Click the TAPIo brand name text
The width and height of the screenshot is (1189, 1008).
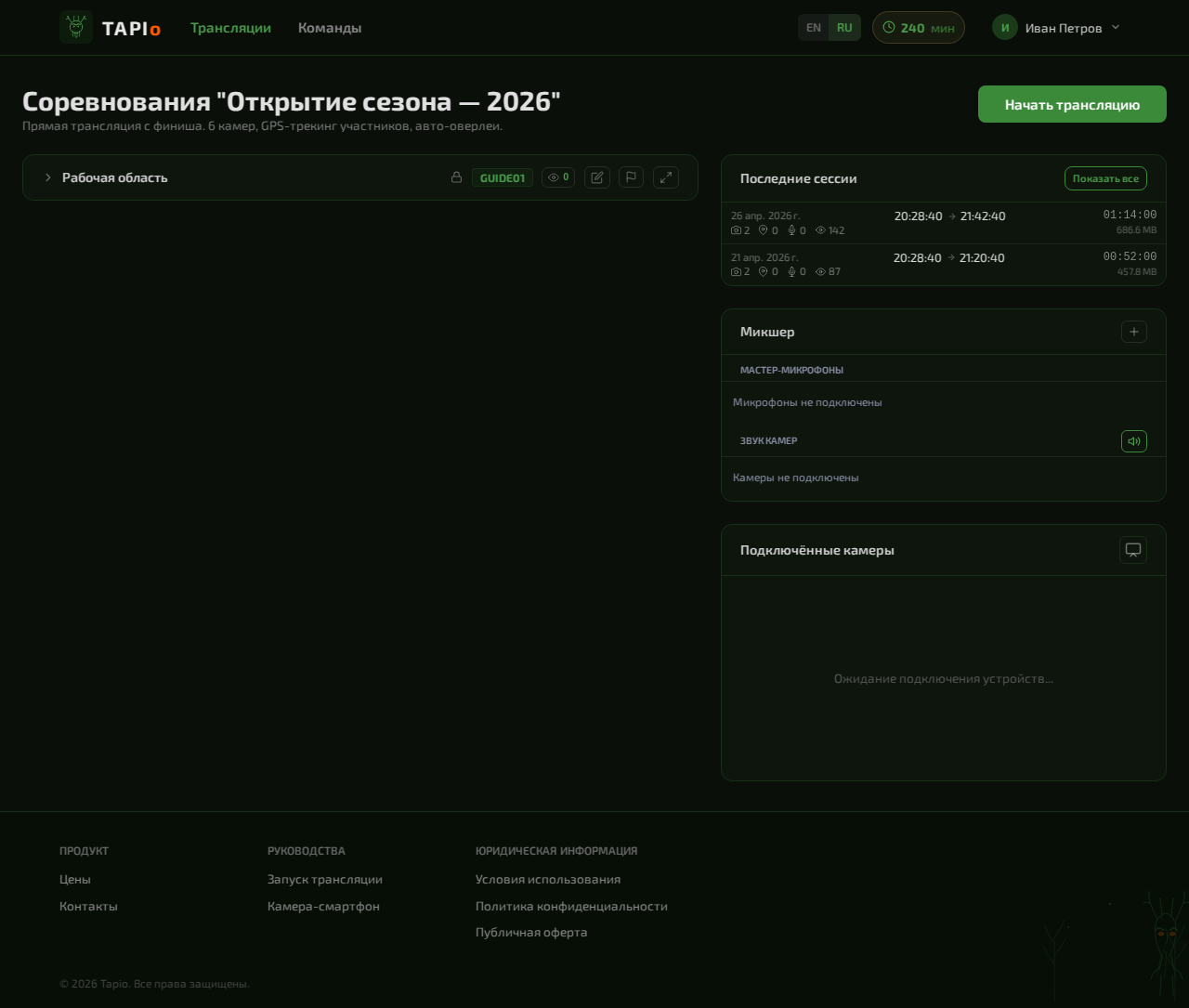(131, 29)
